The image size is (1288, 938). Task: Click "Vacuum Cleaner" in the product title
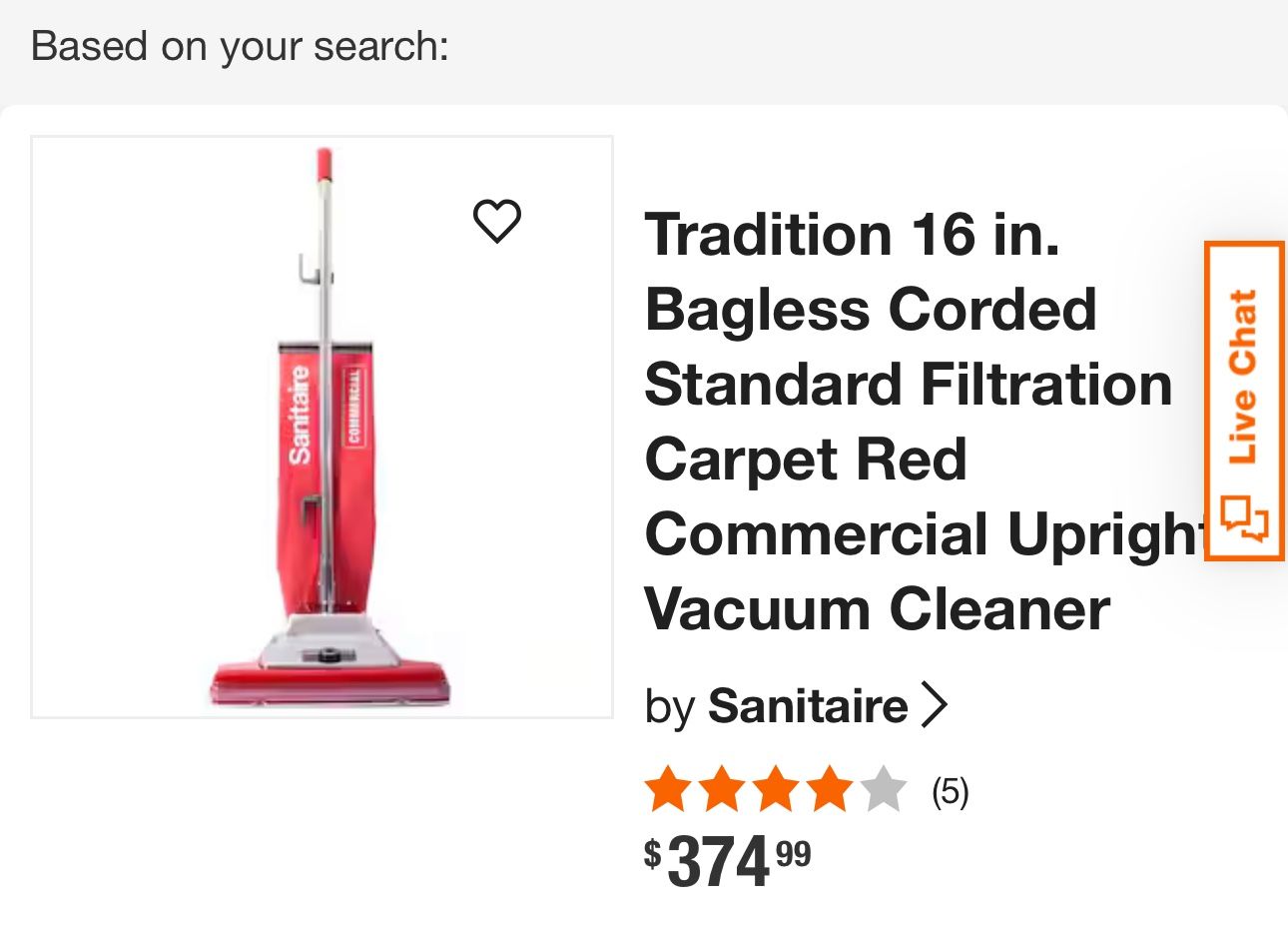tap(877, 609)
